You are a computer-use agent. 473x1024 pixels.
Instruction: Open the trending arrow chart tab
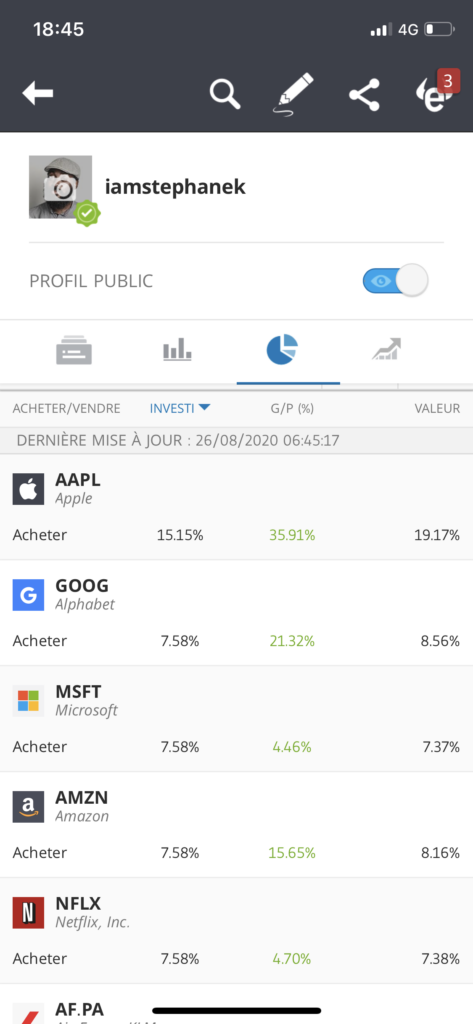[387, 349]
